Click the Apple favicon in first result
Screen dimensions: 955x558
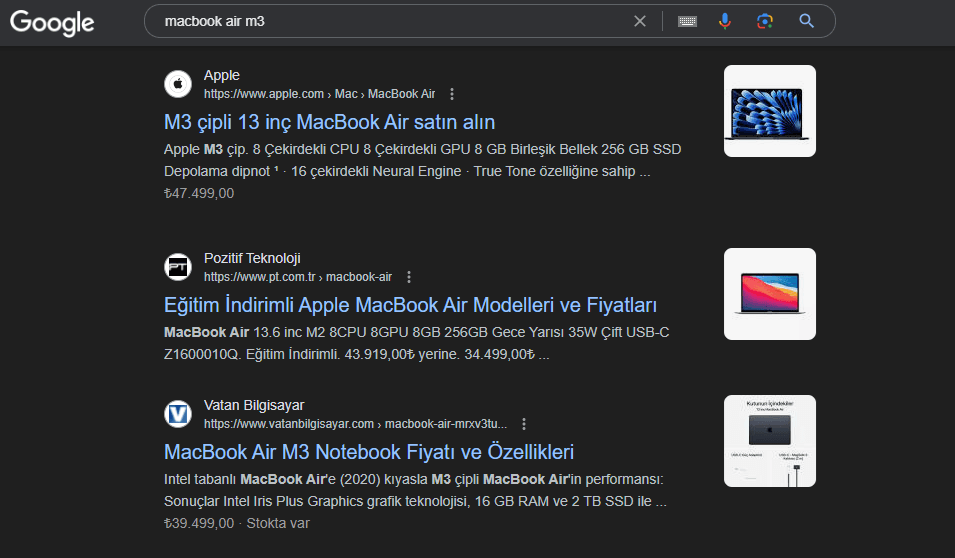[x=178, y=83]
